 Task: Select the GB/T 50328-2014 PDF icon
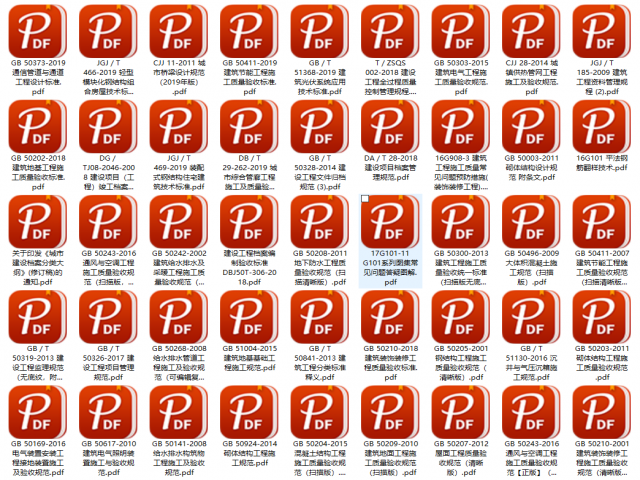(x=320, y=127)
